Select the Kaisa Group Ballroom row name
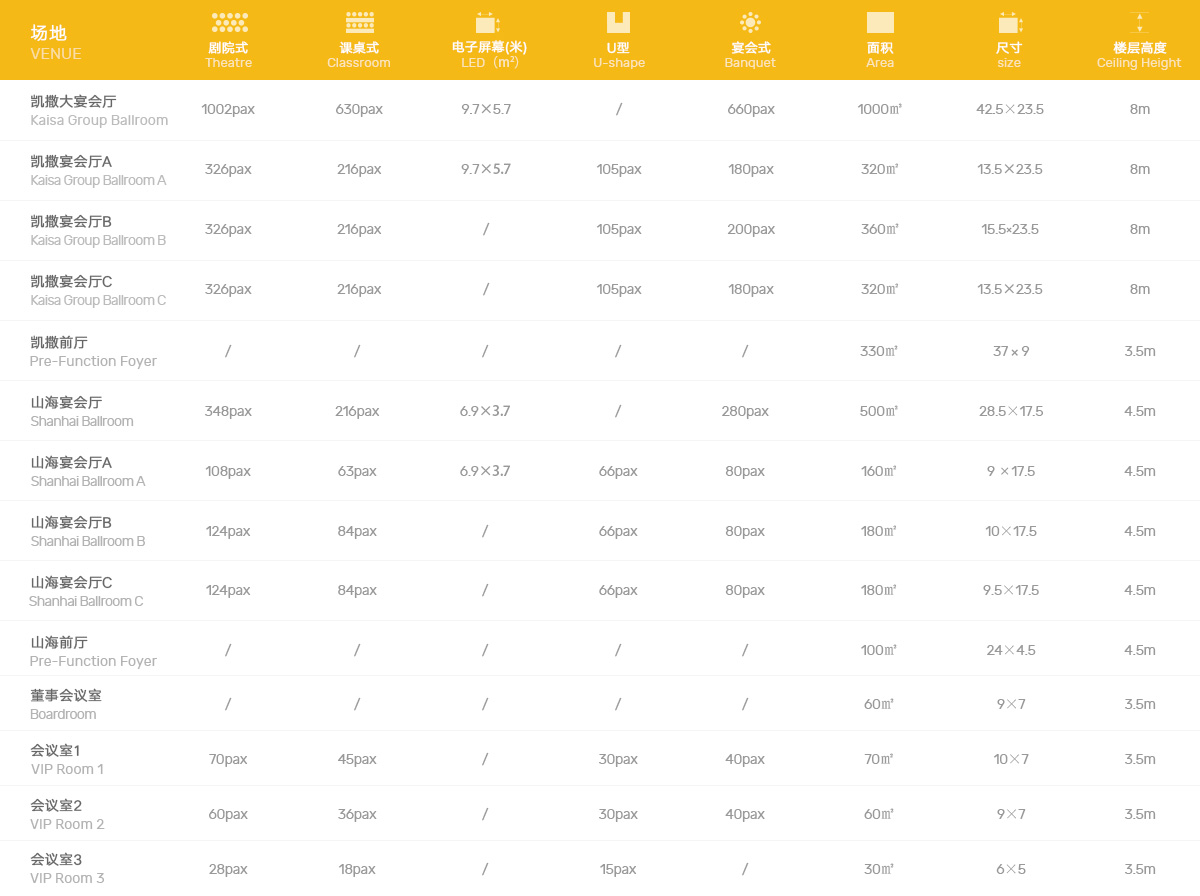The height and width of the screenshot is (896, 1200). (98, 110)
